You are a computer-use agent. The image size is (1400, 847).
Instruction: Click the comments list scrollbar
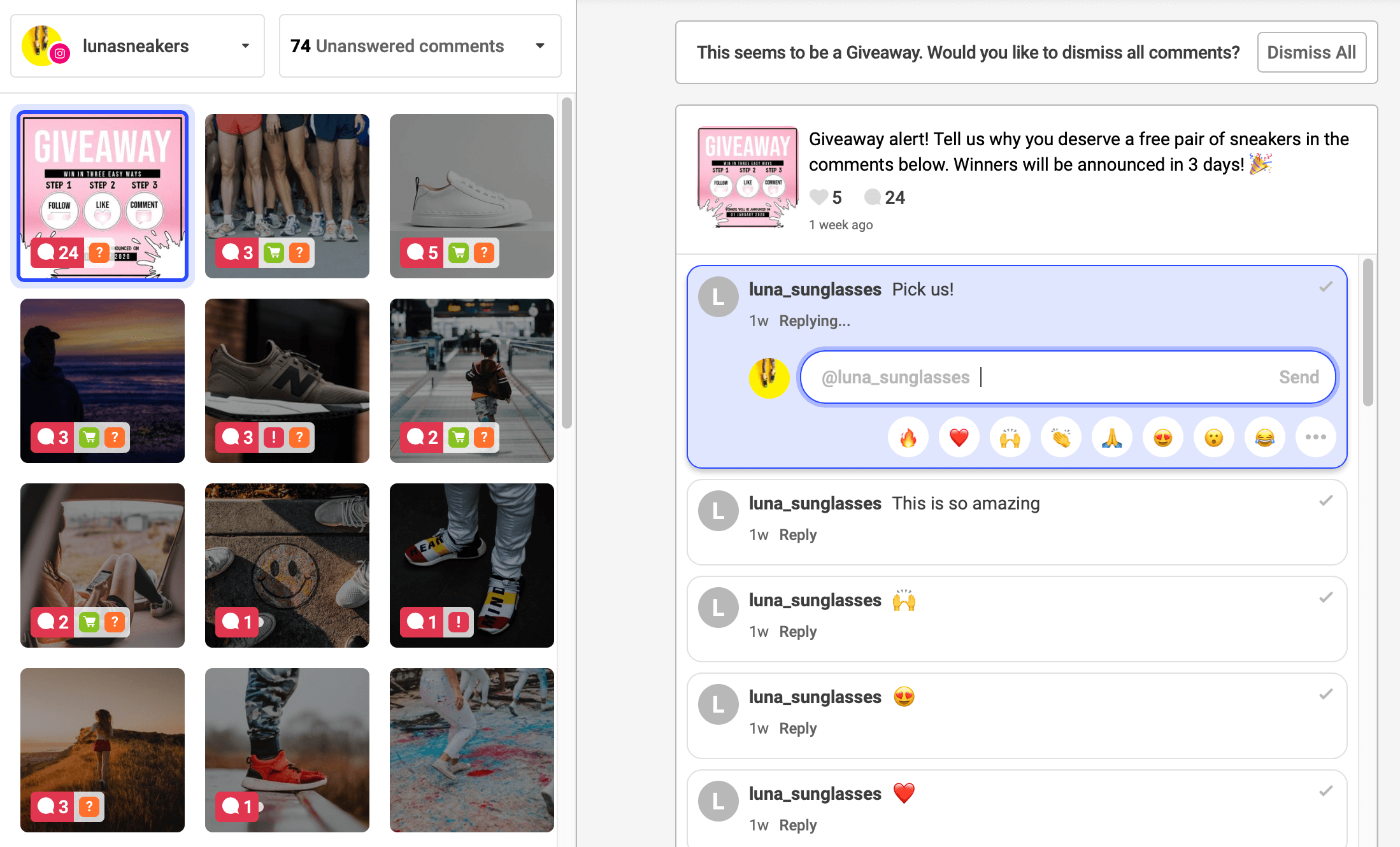(1368, 332)
